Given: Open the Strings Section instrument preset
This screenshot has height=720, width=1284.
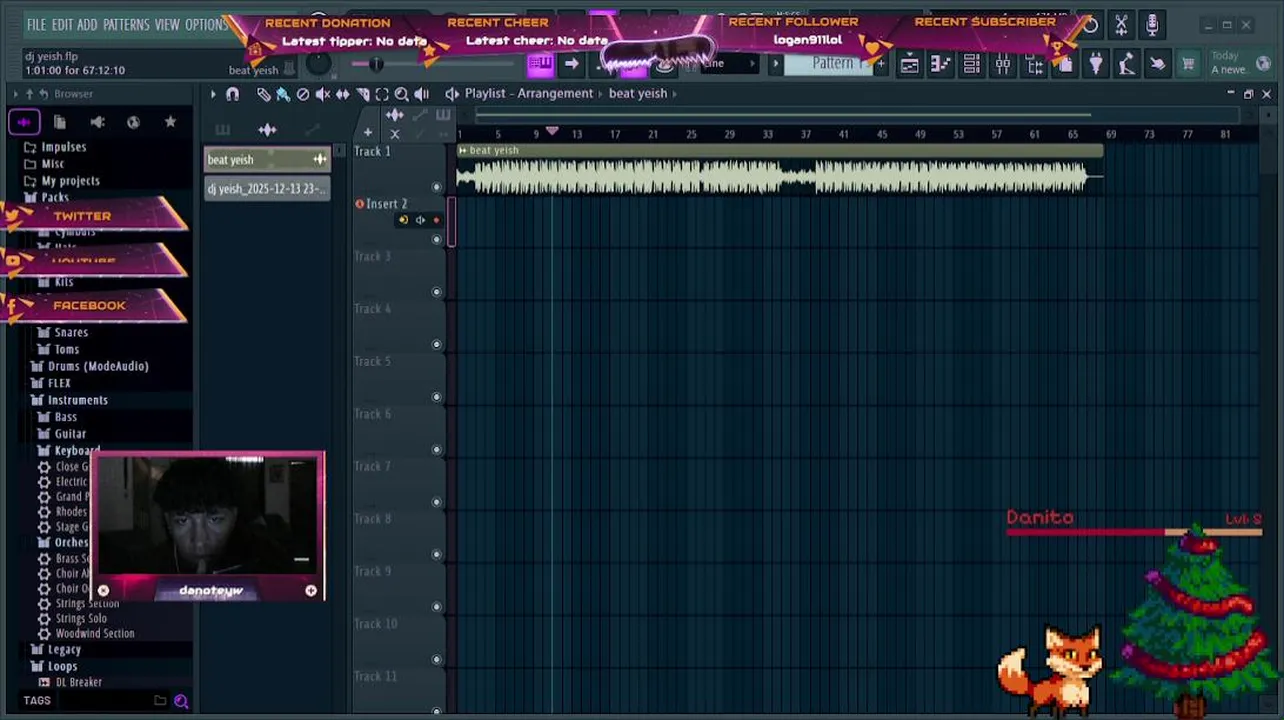Looking at the screenshot, I should (87, 604).
